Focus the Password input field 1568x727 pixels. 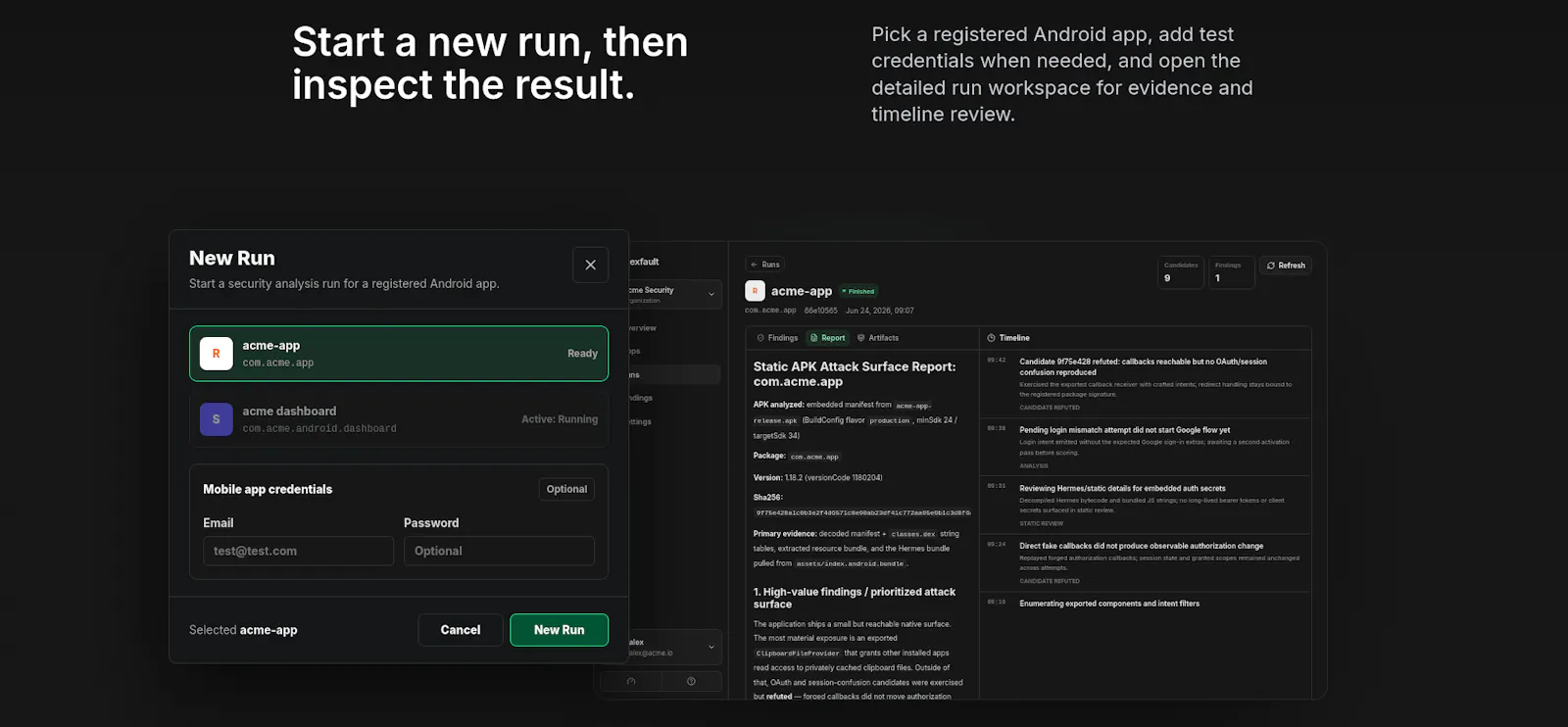[499, 551]
